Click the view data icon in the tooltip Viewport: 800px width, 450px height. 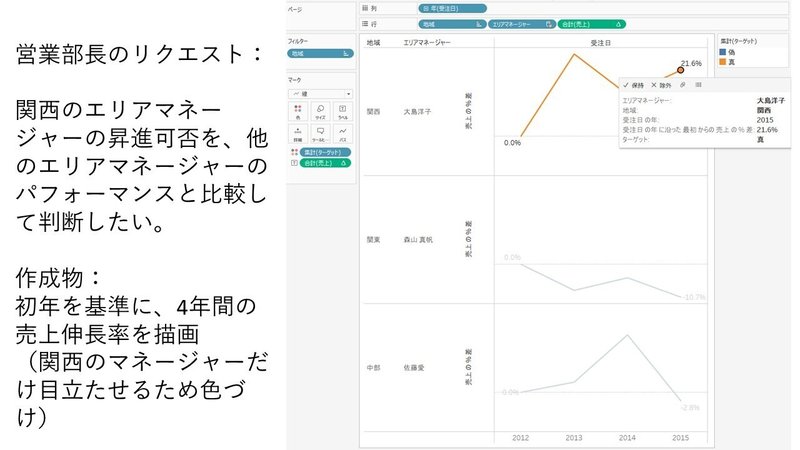pyautogui.click(x=698, y=85)
